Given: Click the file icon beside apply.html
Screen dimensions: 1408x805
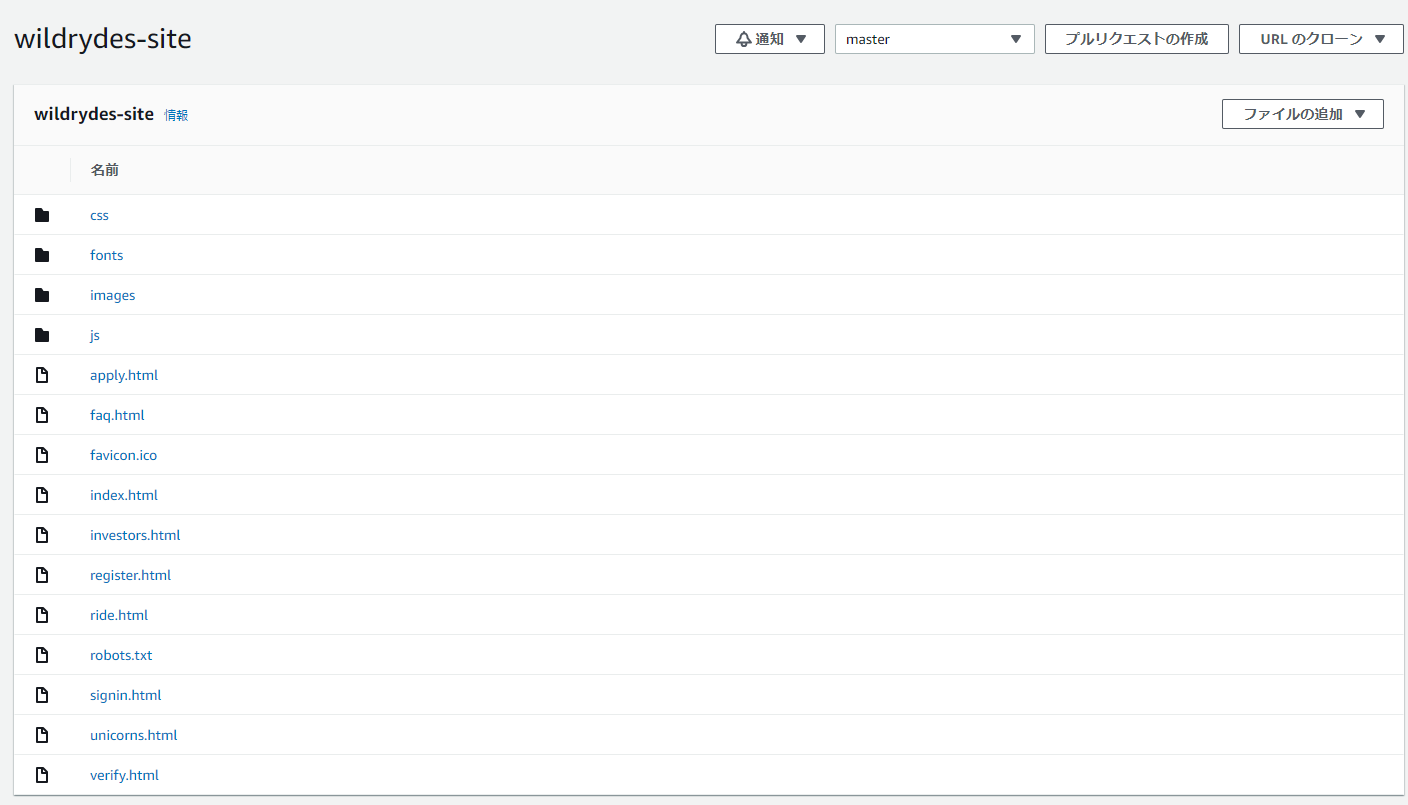Looking at the screenshot, I should pos(41,374).
